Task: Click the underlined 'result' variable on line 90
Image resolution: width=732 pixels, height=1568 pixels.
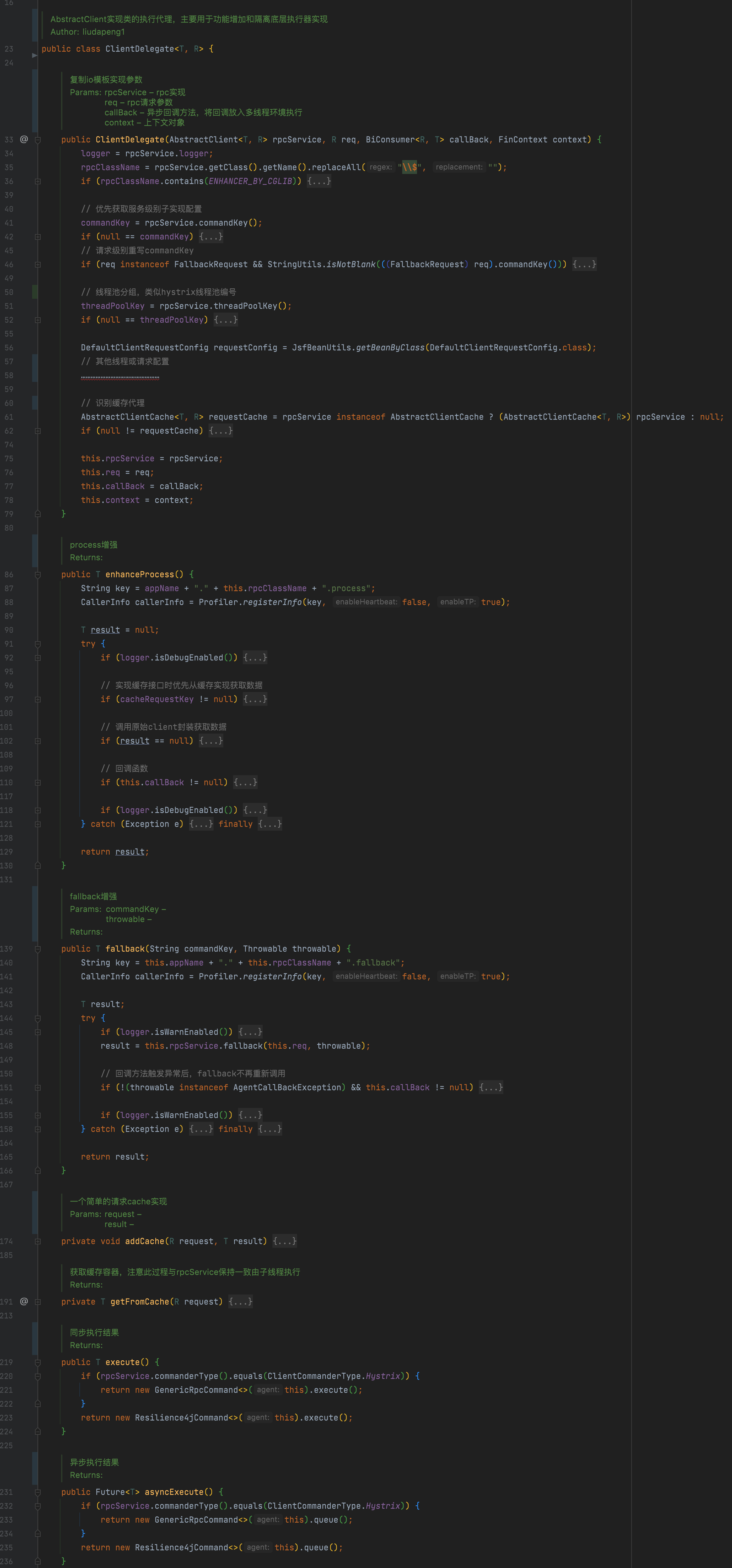Action: [x=105, y=630]
